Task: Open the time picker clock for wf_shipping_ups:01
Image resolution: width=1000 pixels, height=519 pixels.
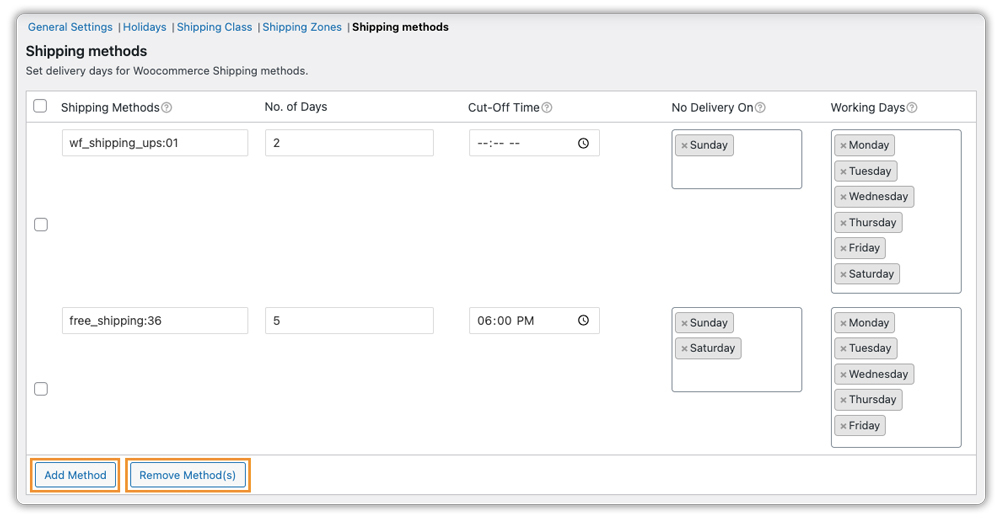Action: [584, 143]
